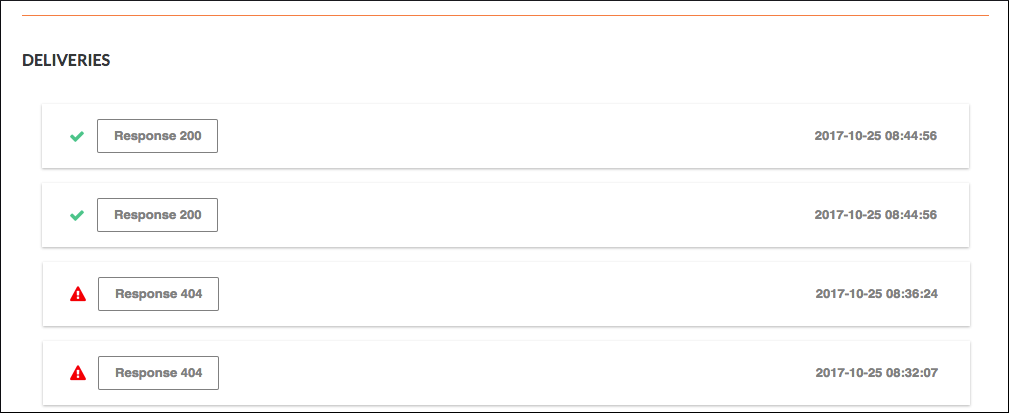Click the horizontal divider line above DELIVERIES
This screenshot has height=413, width=1009.
click(x=505, y=16)
